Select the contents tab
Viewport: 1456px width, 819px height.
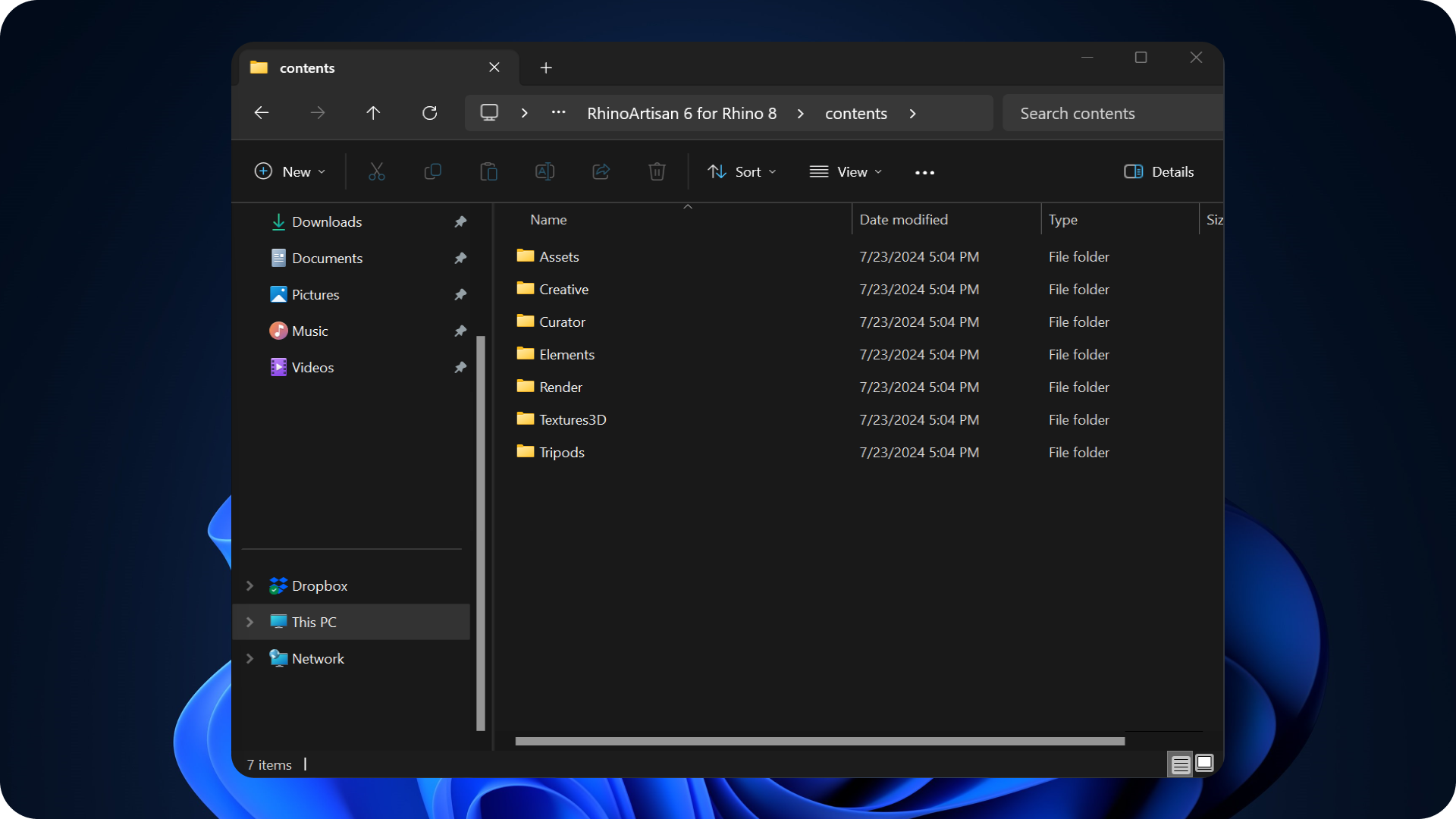click(x=379, y=67)
